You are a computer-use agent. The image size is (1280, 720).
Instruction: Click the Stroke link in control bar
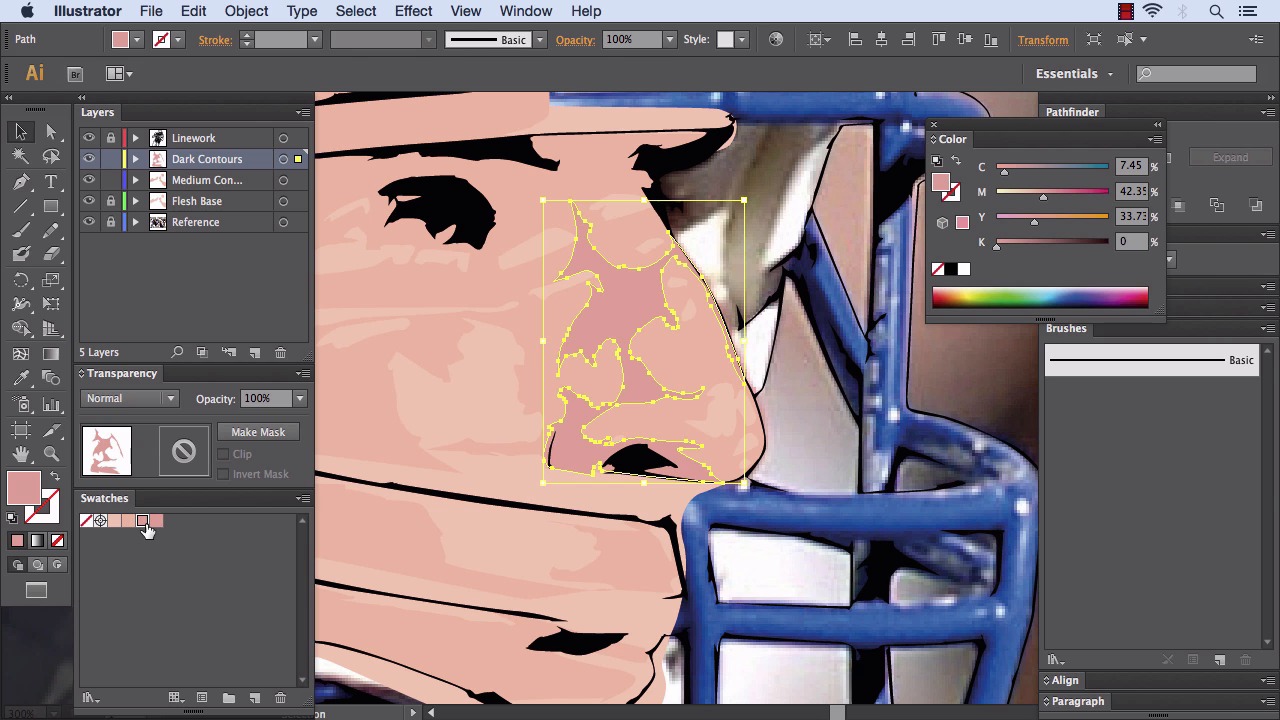click(x=215, y=40)
